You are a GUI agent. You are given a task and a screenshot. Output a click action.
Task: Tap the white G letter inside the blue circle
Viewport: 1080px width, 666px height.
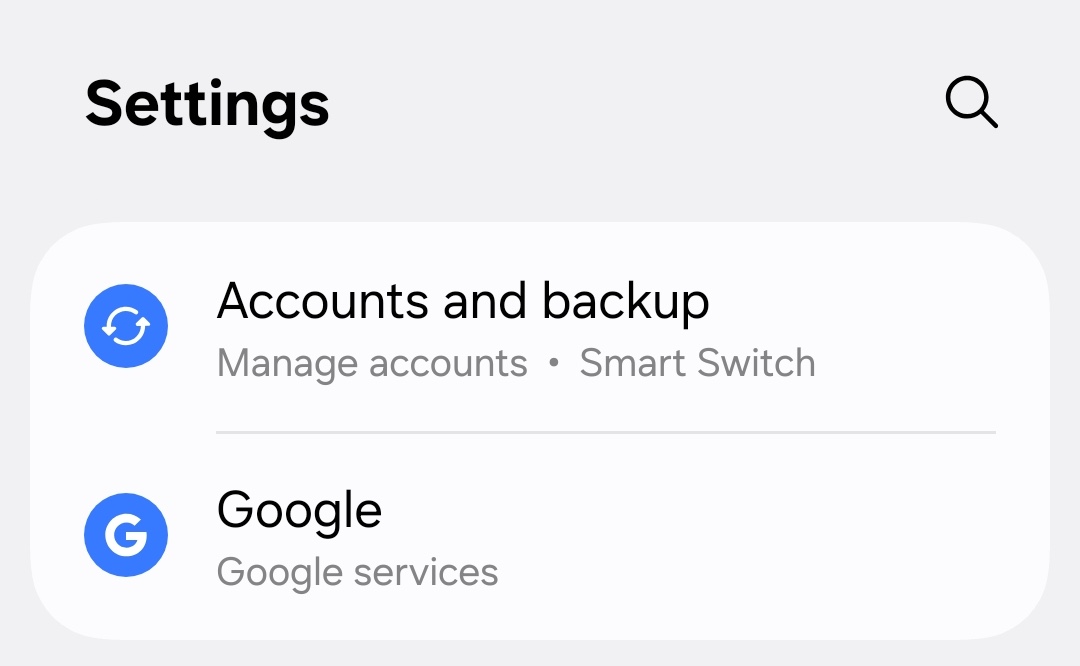126,536
